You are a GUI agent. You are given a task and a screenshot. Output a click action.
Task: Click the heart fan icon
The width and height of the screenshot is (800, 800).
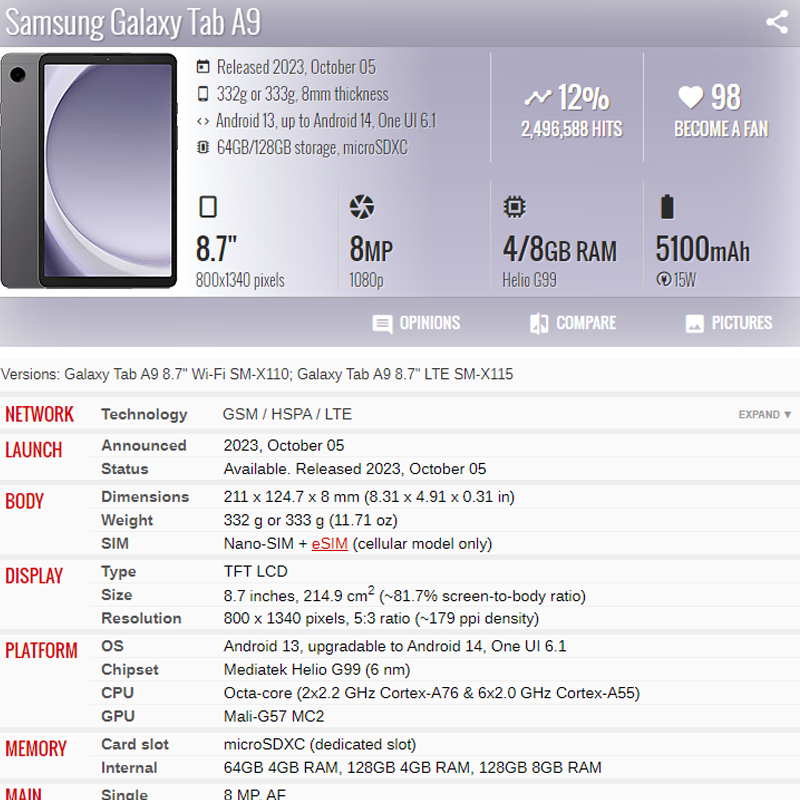pyautogui.click(x=690, y=97)
